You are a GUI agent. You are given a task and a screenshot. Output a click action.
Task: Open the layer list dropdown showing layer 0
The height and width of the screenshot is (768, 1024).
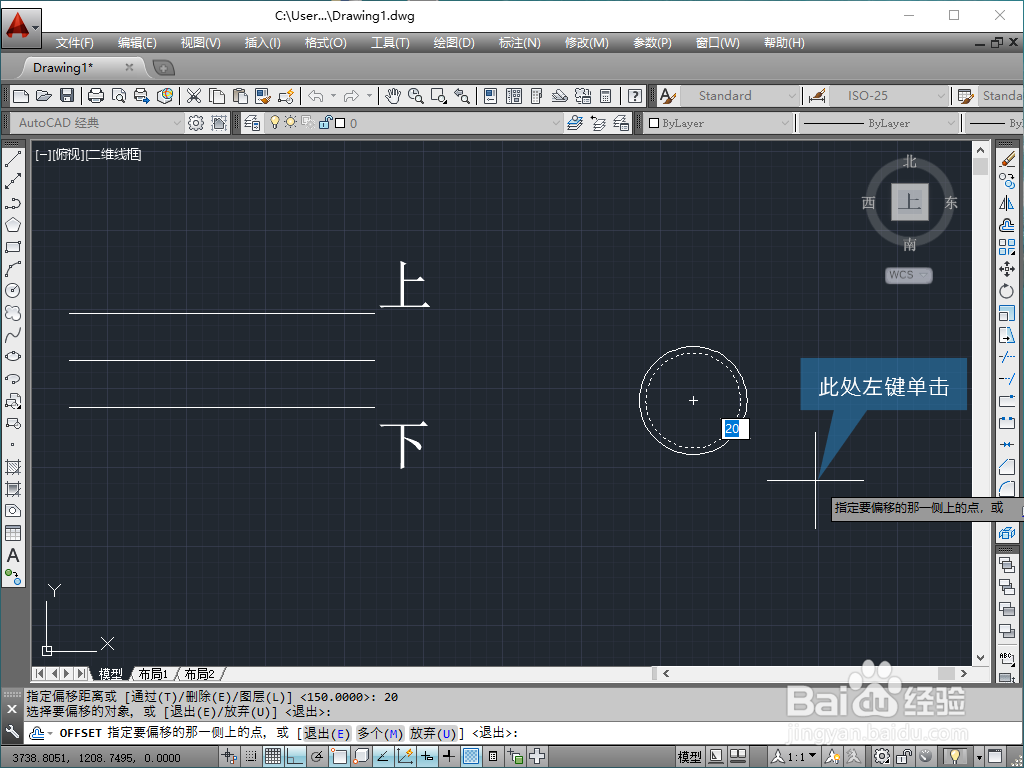point(556,122)
